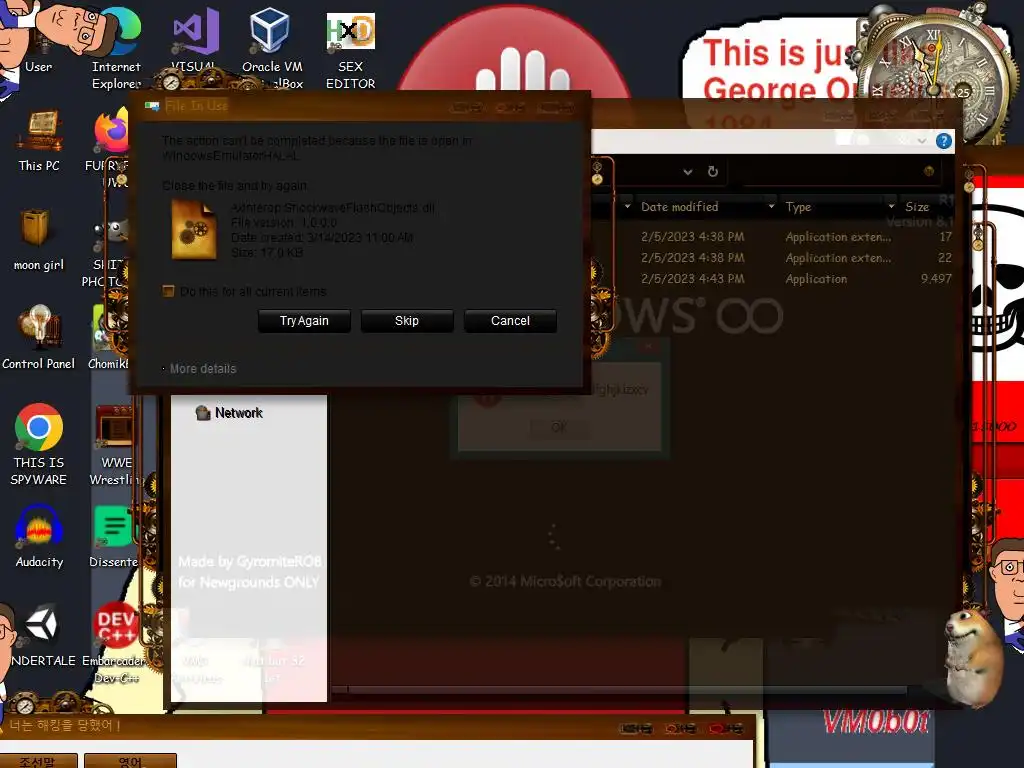Open the Audacity desktop icon
Image resolution: width=1024 pixels, height=768 pixels.
39,537
